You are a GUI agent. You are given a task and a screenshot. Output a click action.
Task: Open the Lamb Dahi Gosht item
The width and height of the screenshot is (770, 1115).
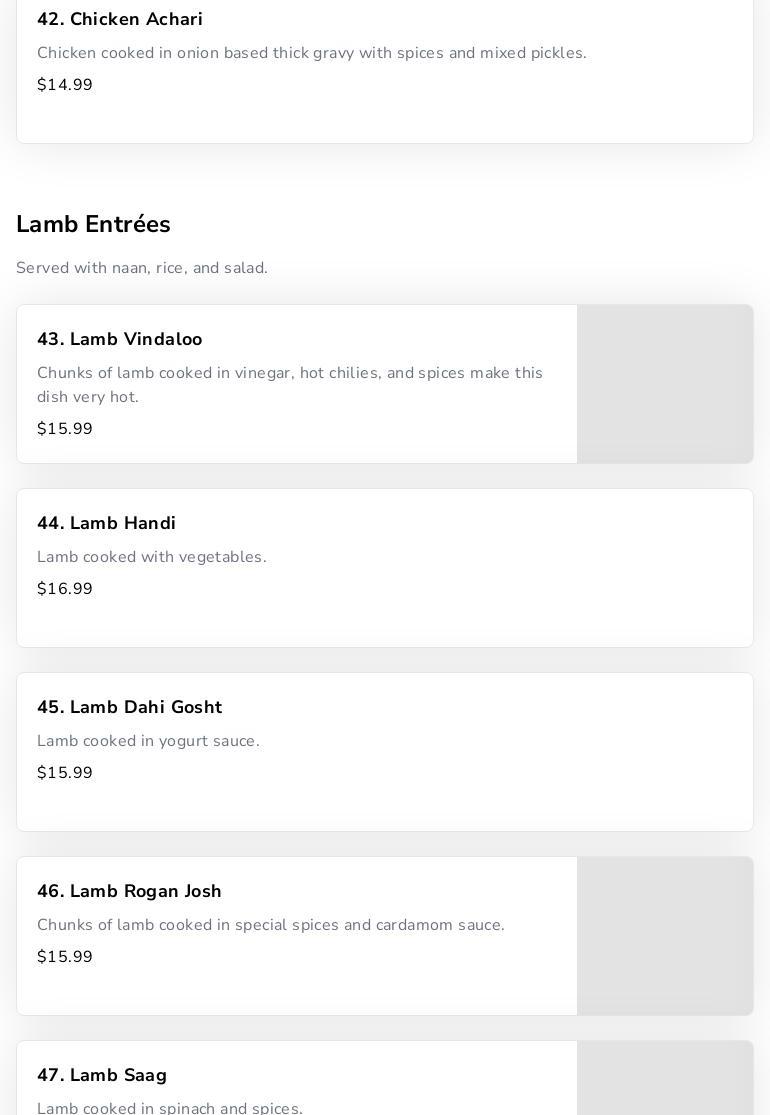click(x=129, y=708)
